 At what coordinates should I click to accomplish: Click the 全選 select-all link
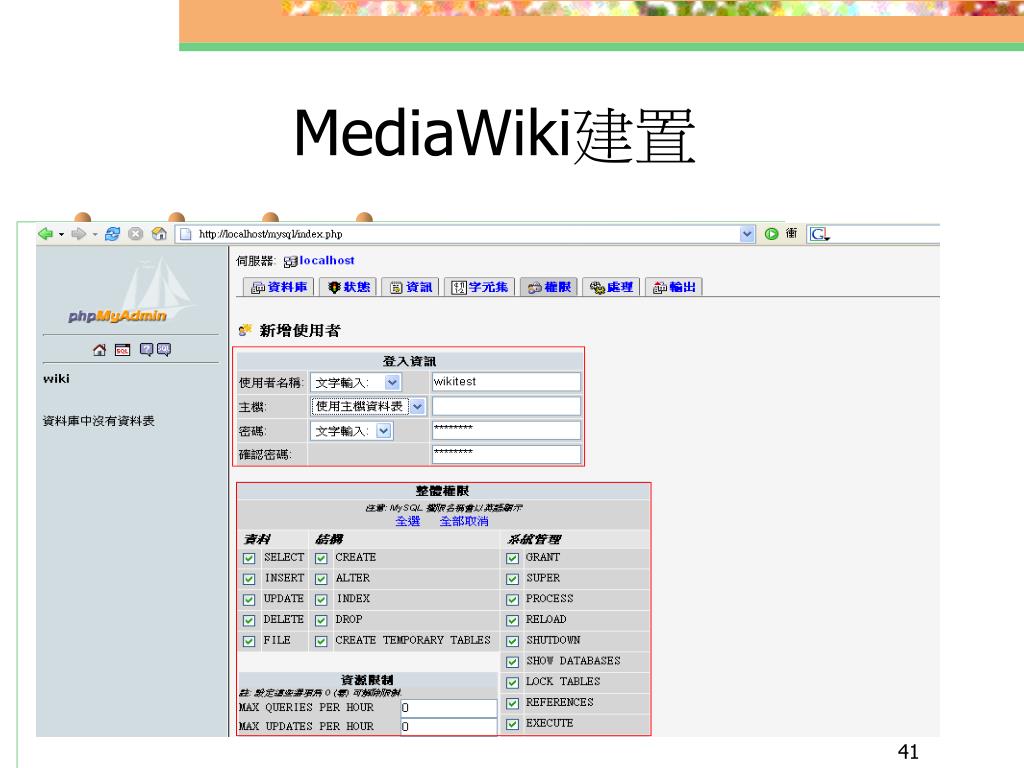coord(408,521)
